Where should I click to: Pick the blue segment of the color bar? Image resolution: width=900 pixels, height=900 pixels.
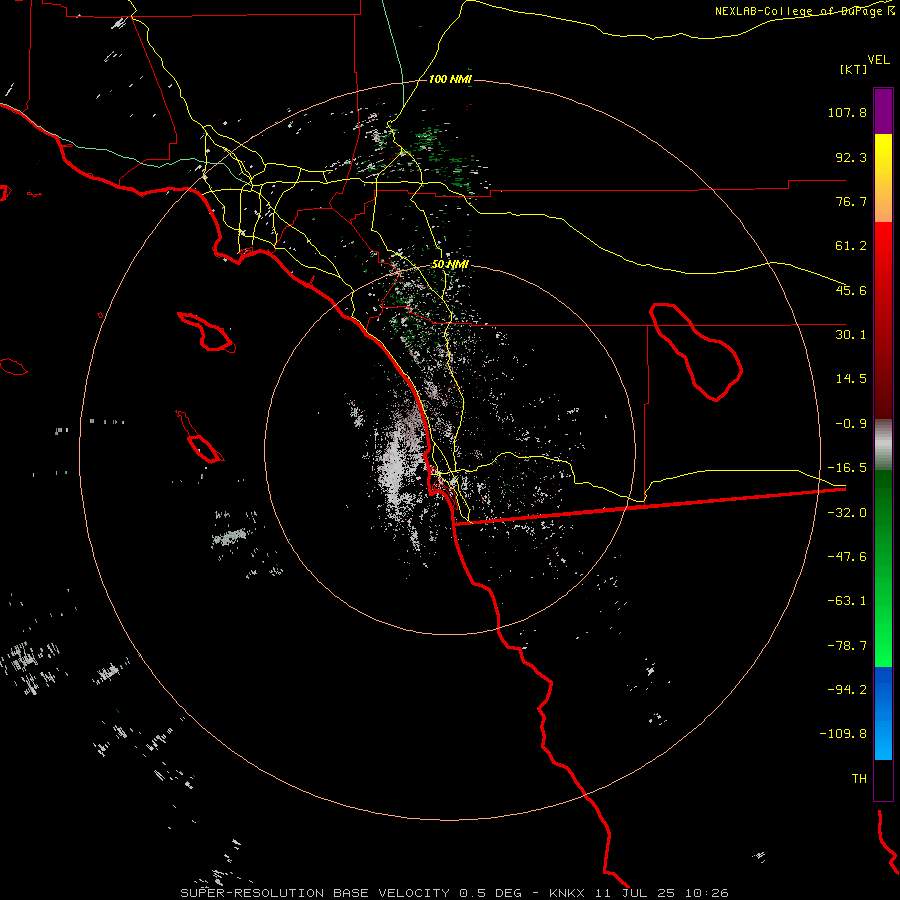[x=883, y=713]
